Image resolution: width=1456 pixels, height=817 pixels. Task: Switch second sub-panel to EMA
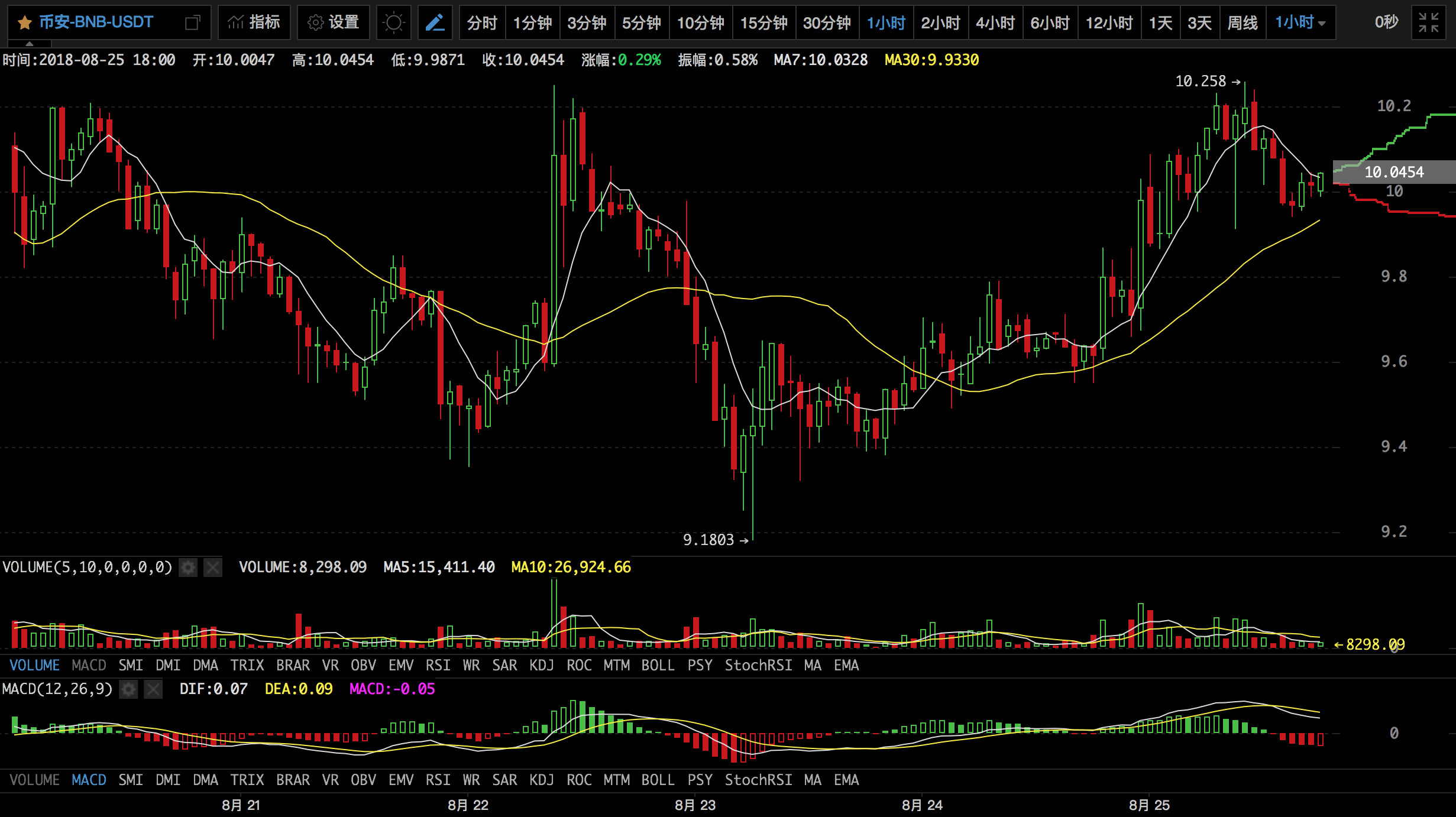(x=846, y=780)
